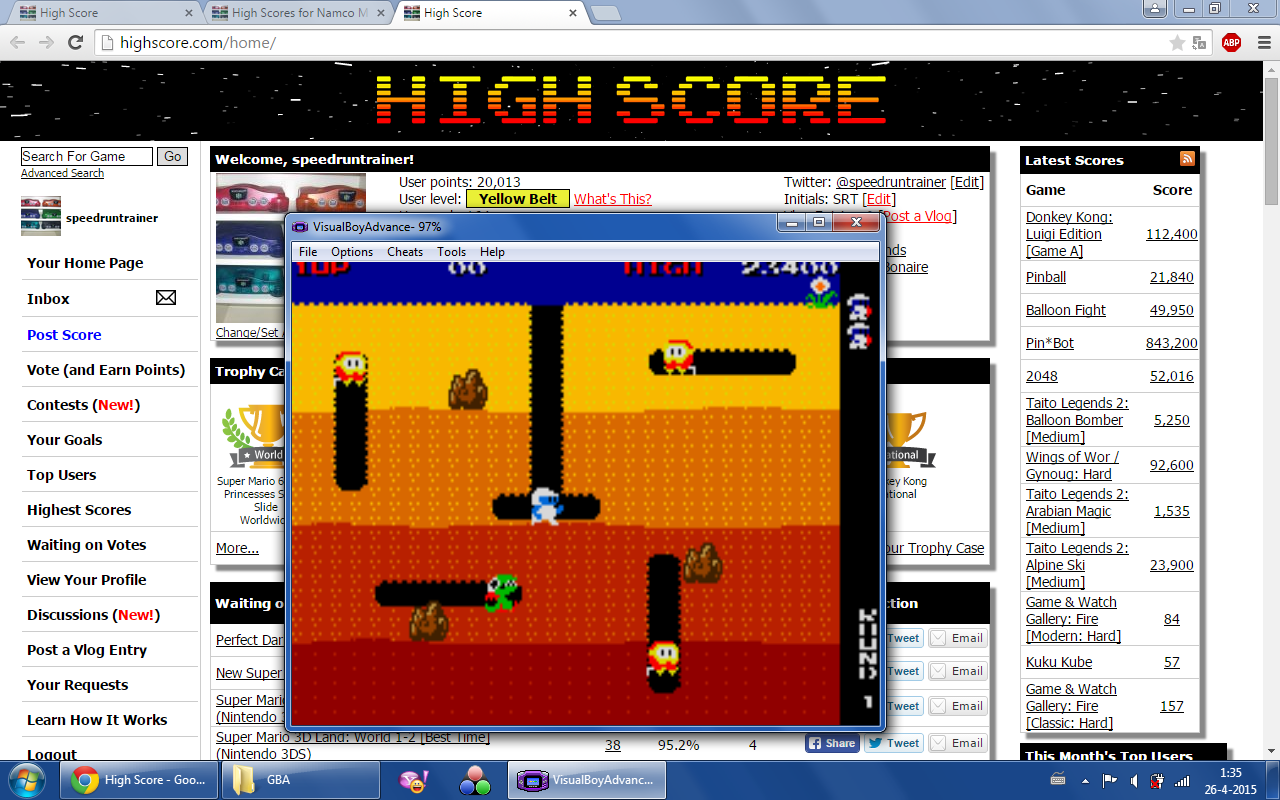This screenshot has height=800, width=1280.
Task: Open Discussions in the sidebar
Action: pos(93,615)
